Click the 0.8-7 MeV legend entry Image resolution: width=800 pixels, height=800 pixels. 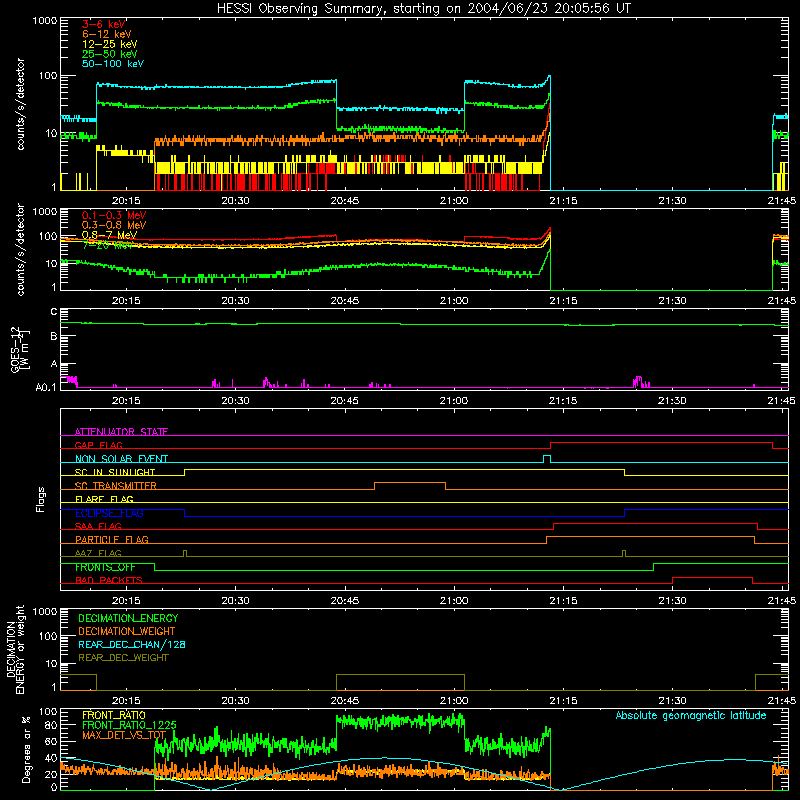109,235
